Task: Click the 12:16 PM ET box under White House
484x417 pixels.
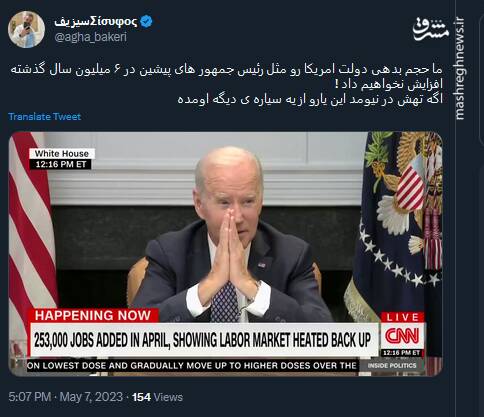Action: [x=60, y=164]
